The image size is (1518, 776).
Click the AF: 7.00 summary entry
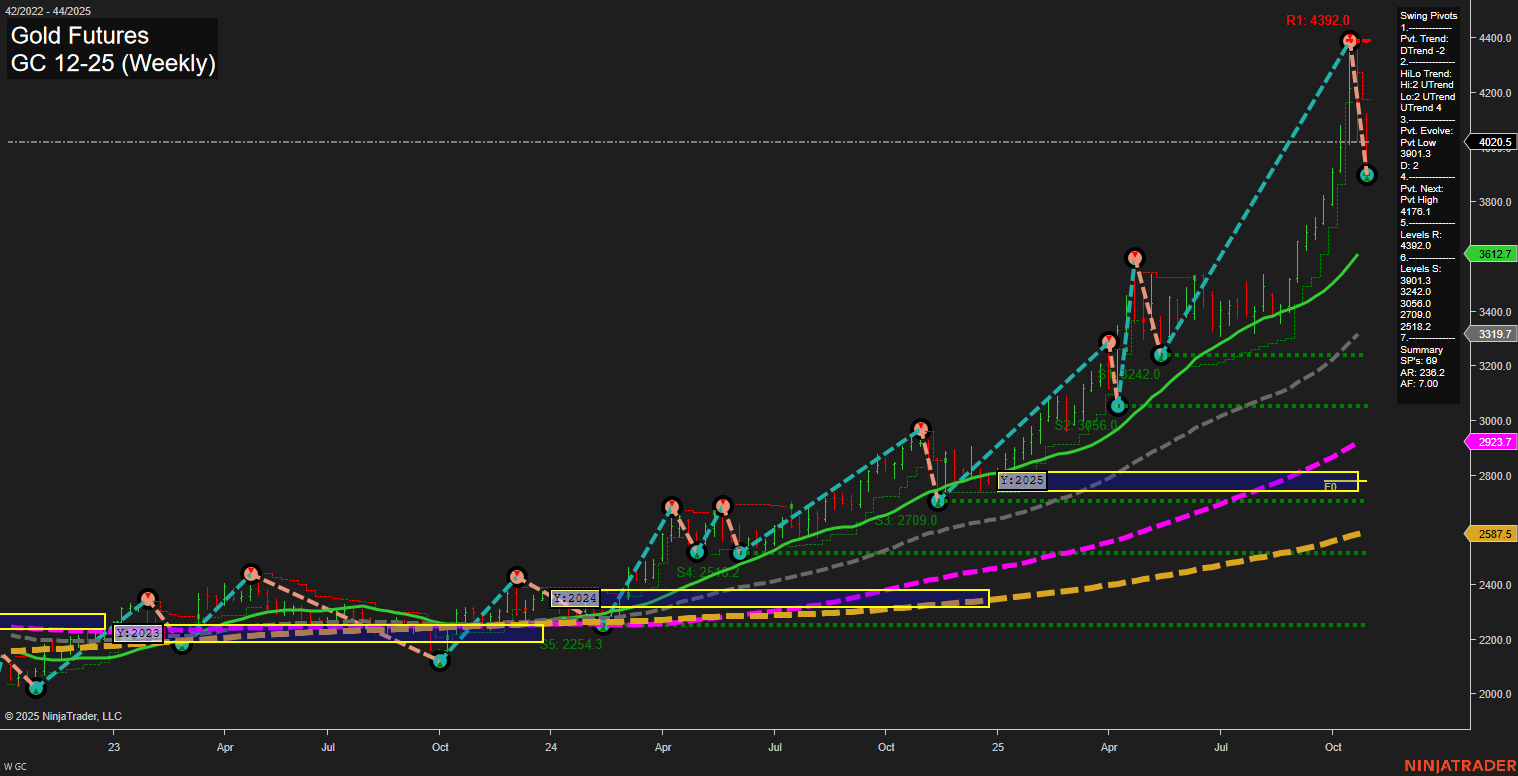pyautogui.click(x=1419, y=384)
